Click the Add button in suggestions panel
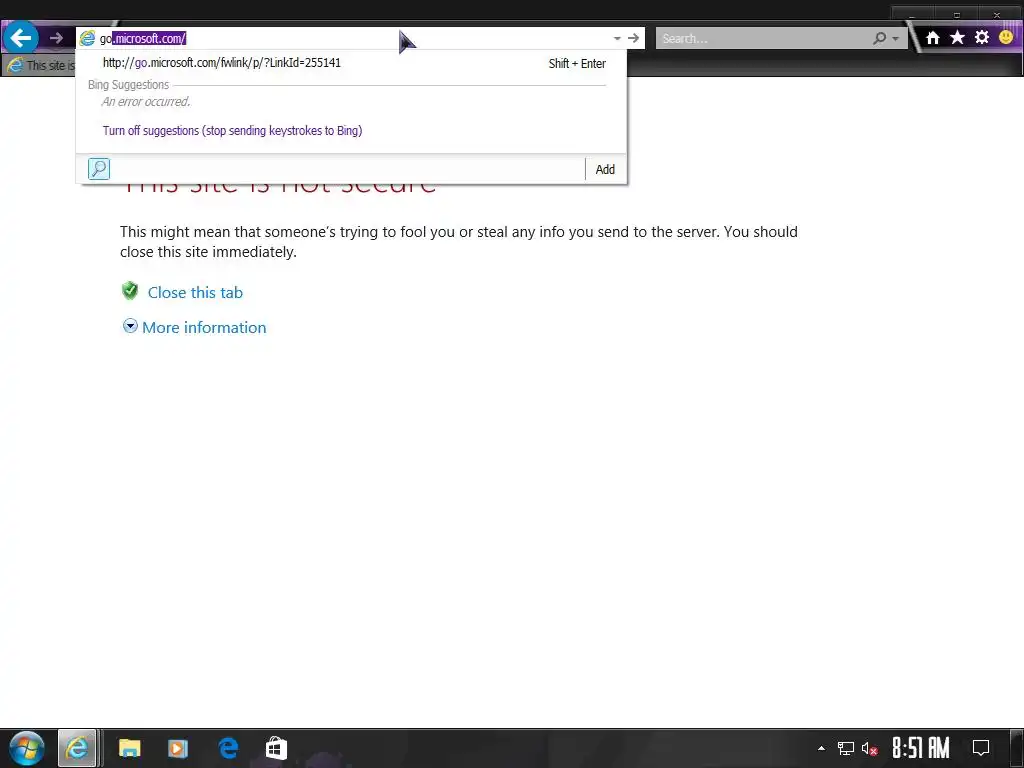The image size is (1024, 768). (605, 170)
